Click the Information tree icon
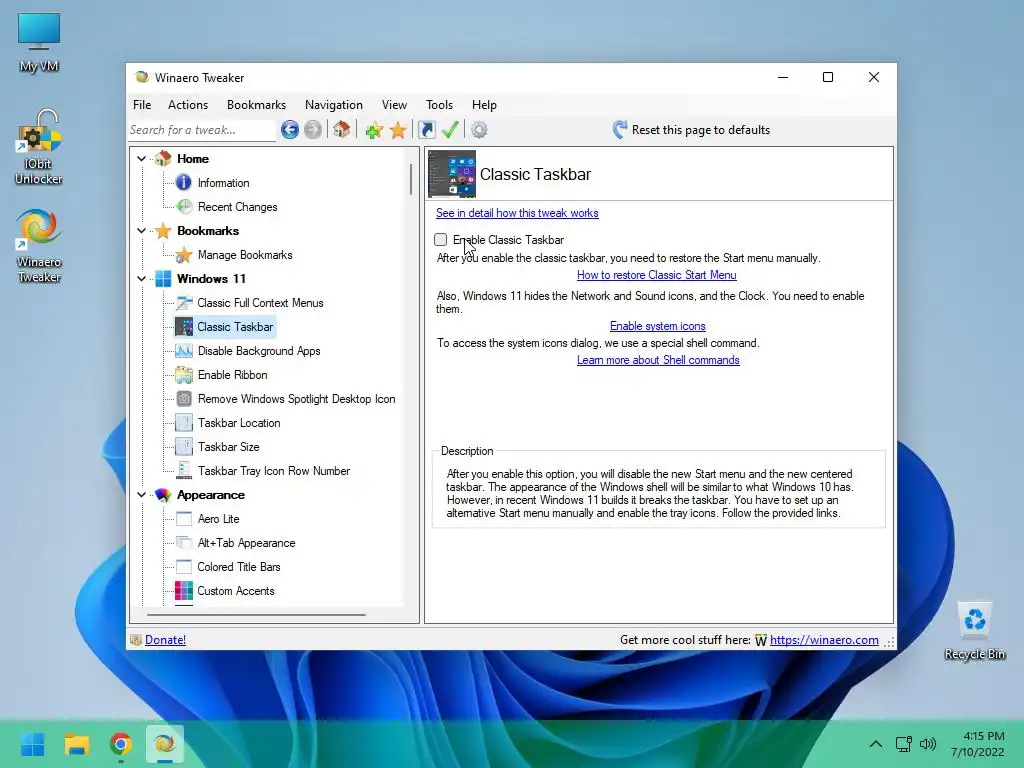This screenshot has height=768, width=1024. (184, 183)
